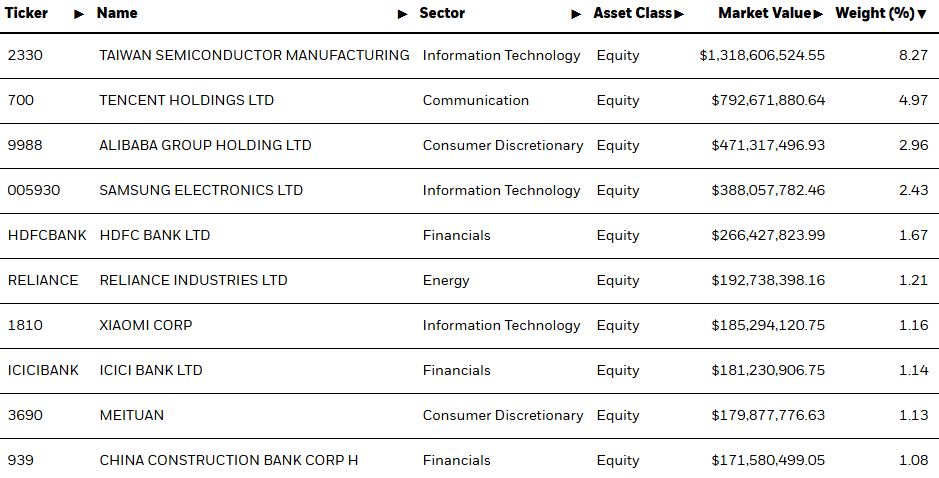Select the Tencent Holdings Ltd name

186,101
